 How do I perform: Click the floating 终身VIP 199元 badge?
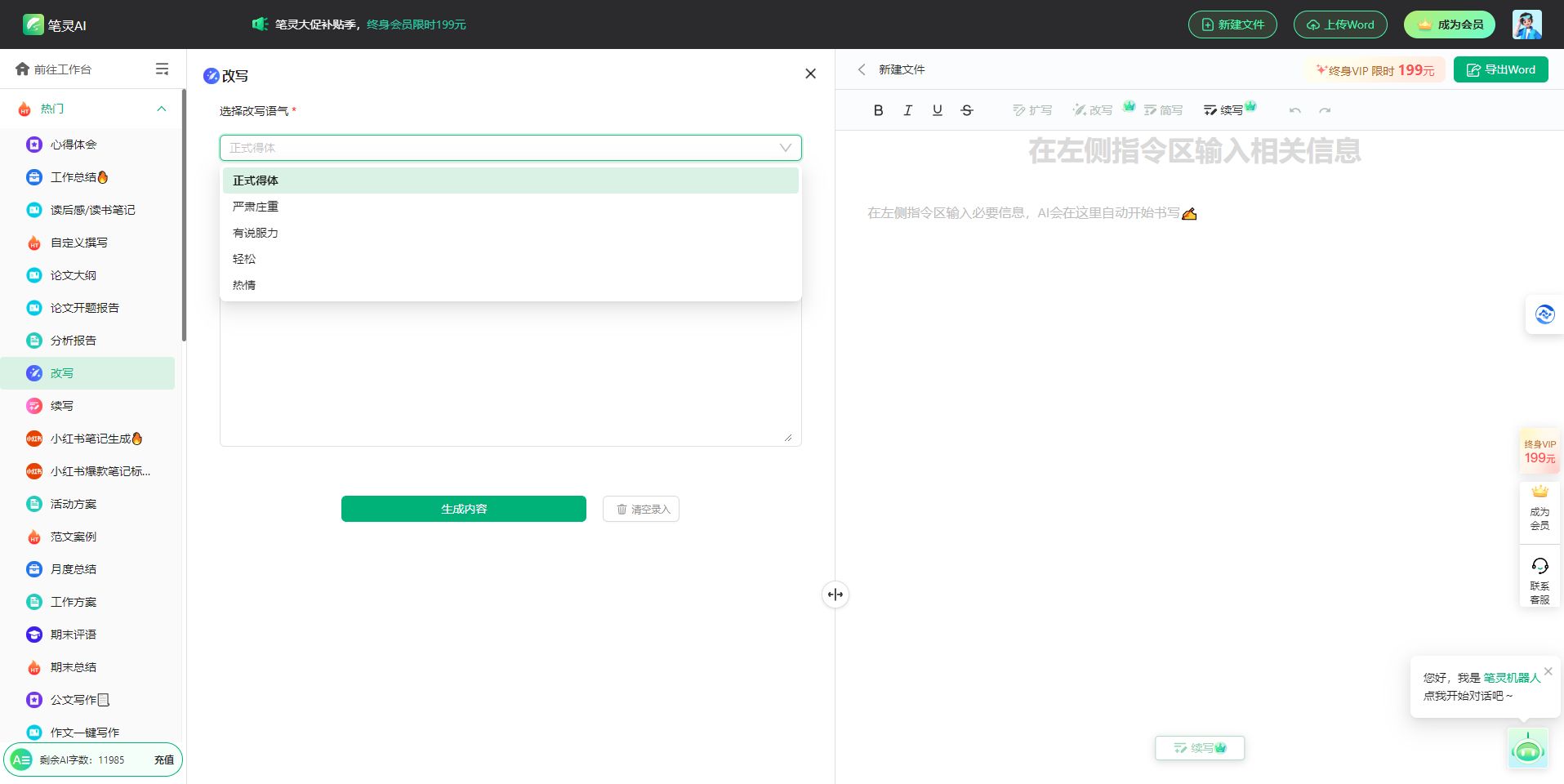point(1539,452)
